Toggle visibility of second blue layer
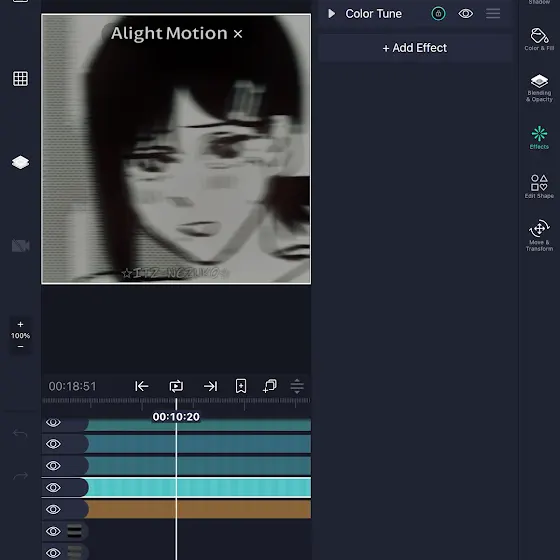The image size is (560, 560). [x=53, y=444]
